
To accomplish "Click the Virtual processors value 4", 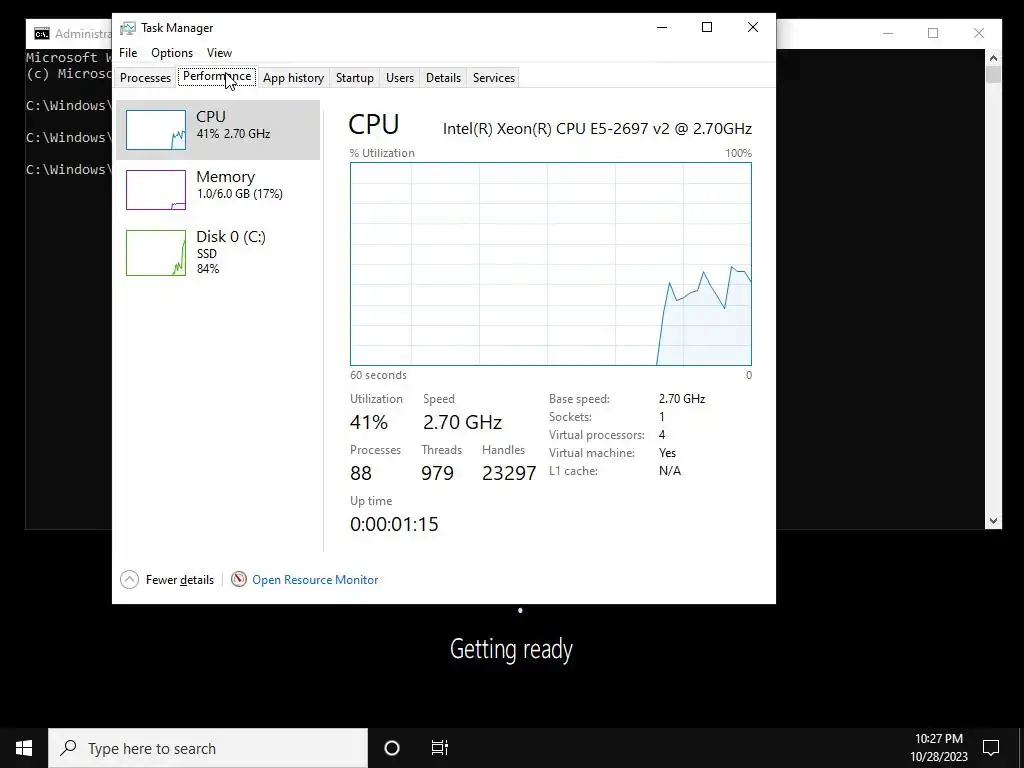I will click(662, 435).
